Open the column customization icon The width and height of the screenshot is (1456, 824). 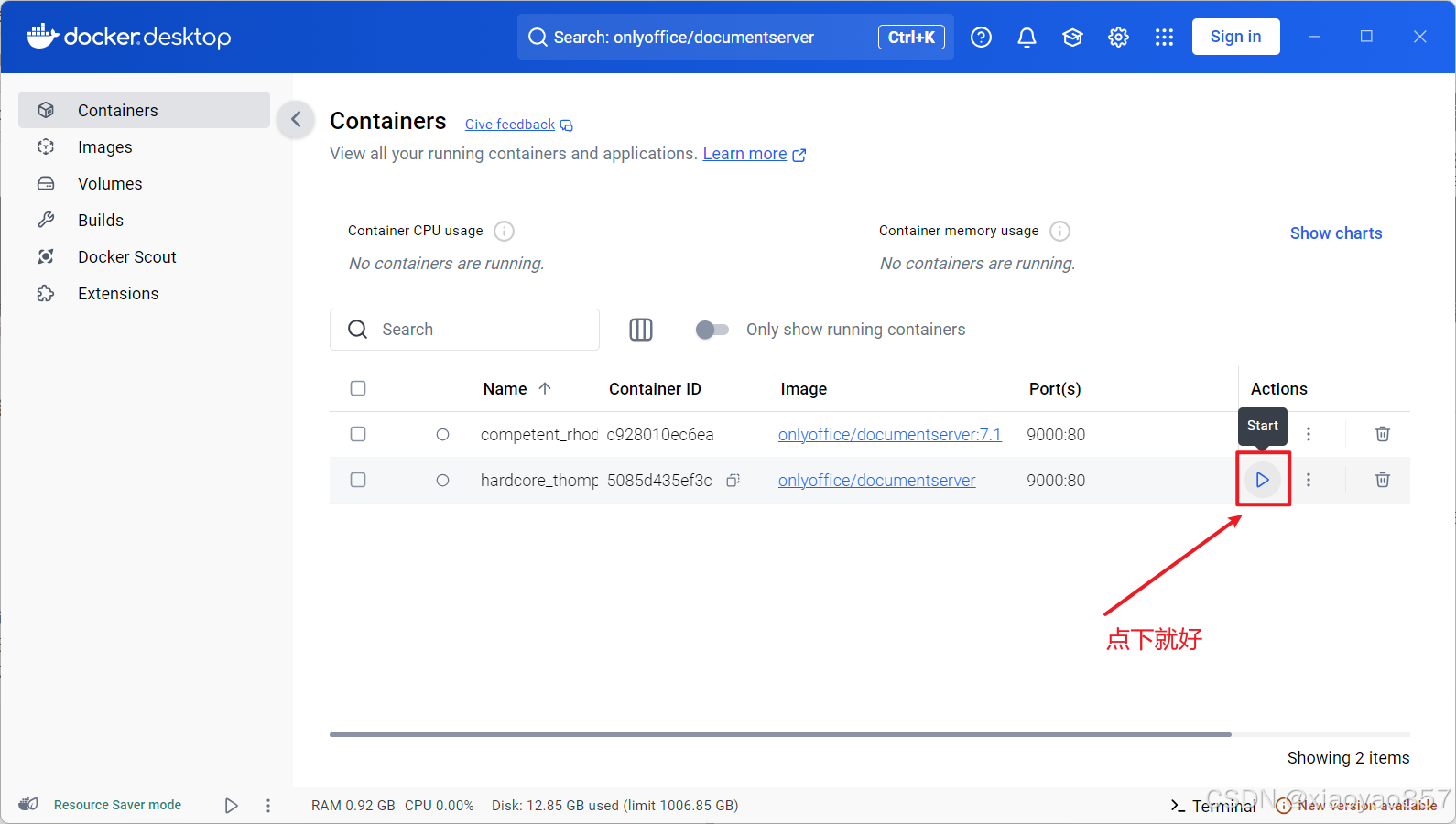pyautogui.click(x=641, y=330)
